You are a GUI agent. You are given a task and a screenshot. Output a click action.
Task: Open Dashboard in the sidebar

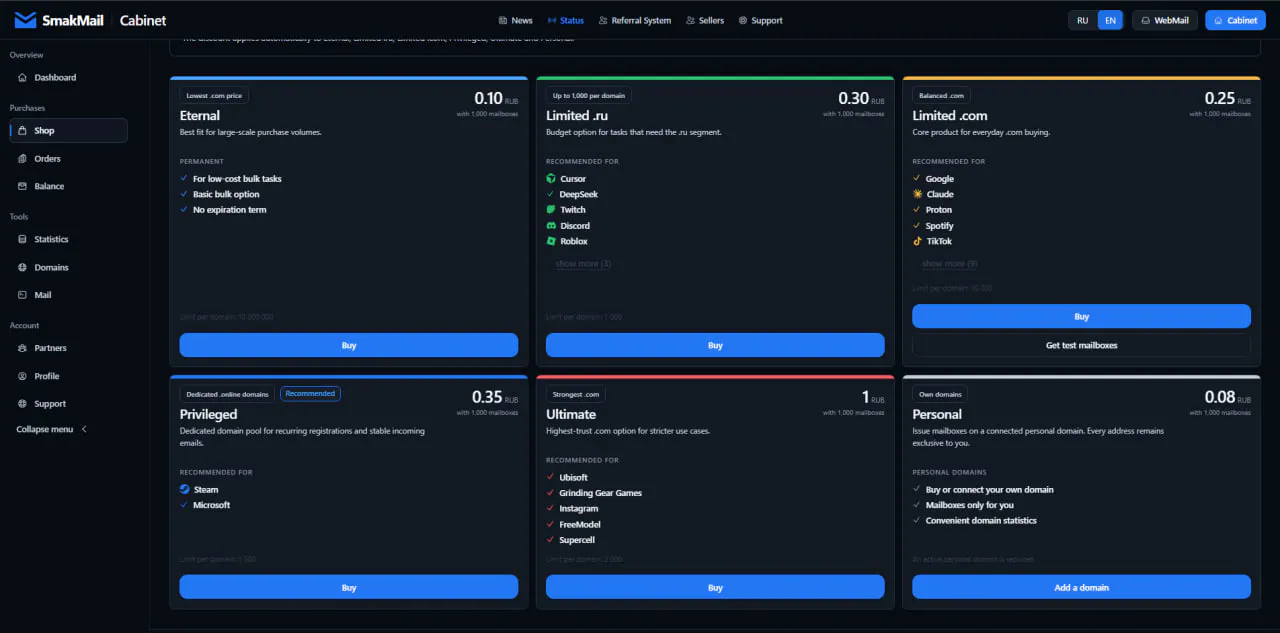[x=68, y=77]
